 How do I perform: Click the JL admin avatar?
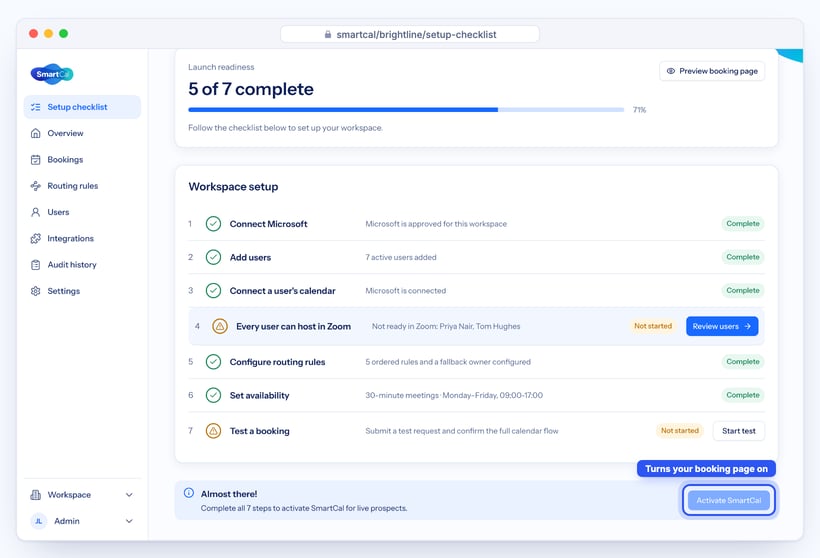(x=39, y=521)
